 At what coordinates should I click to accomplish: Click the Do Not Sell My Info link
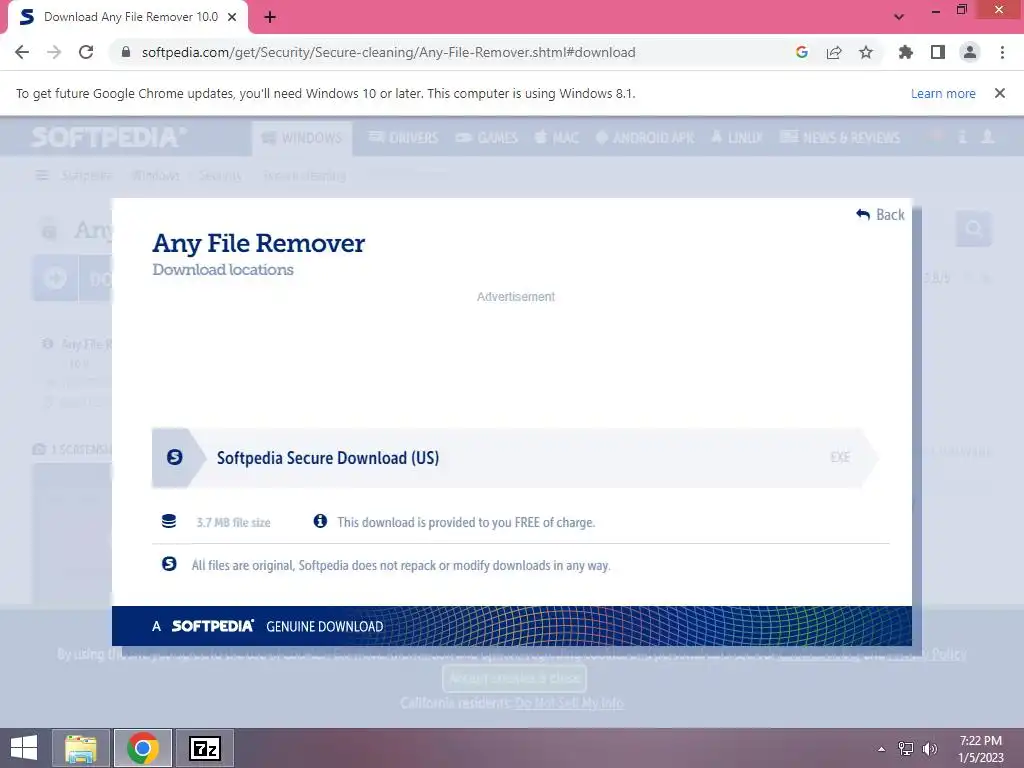coord(569,703)
